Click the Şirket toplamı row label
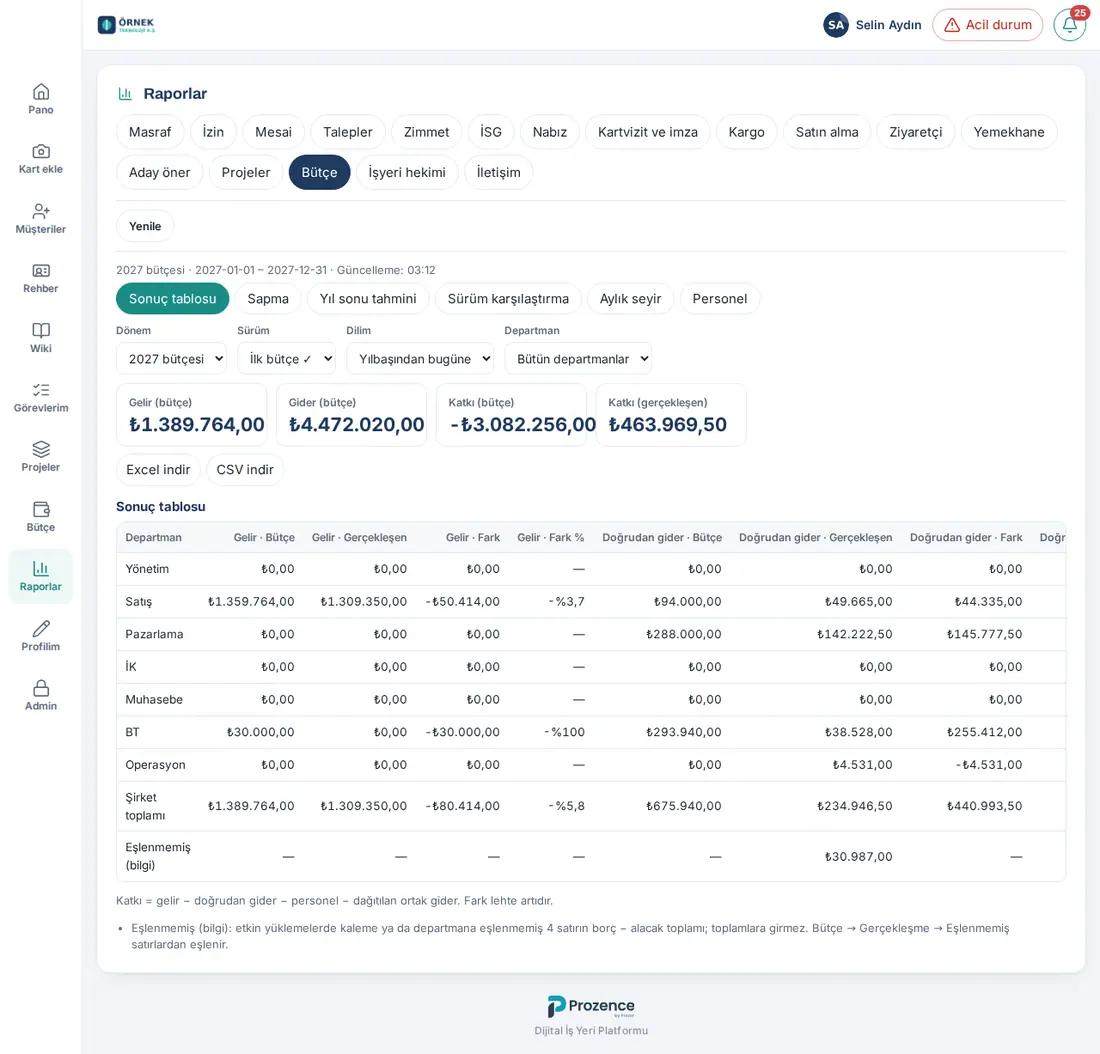 (146, 806)
